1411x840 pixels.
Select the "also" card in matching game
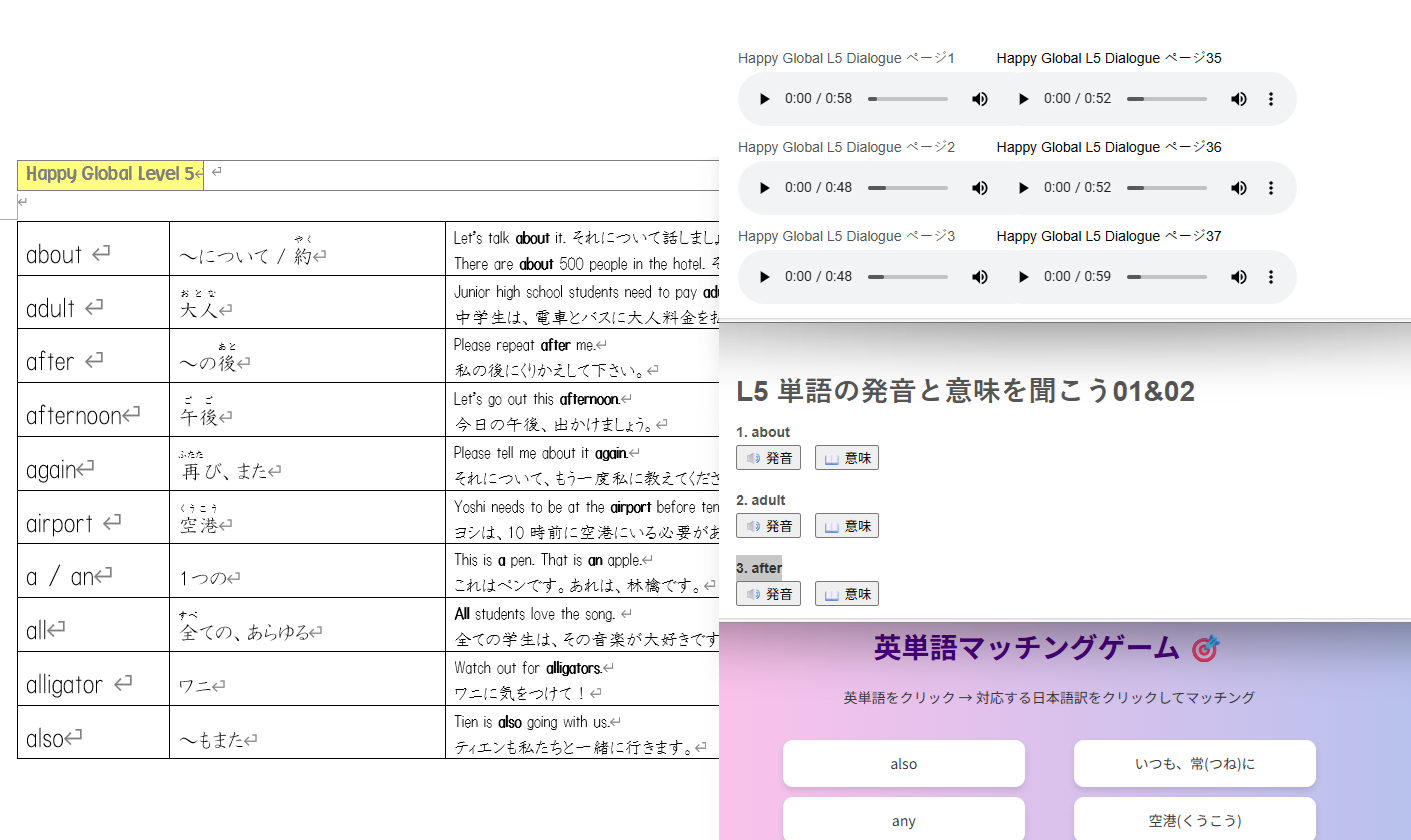coord(903,764)
